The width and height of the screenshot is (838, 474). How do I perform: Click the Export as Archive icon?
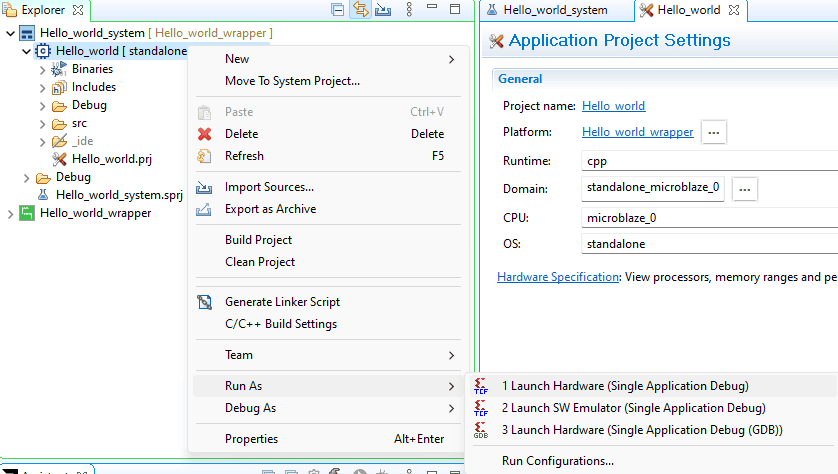[x=205, y=209]
